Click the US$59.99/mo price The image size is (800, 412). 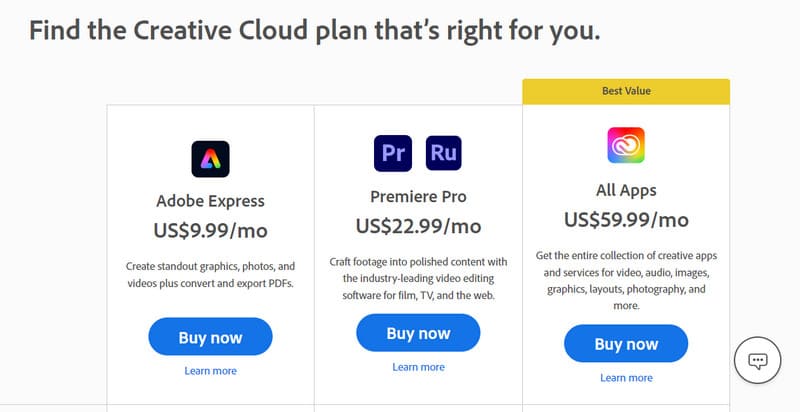pos(626,219)
